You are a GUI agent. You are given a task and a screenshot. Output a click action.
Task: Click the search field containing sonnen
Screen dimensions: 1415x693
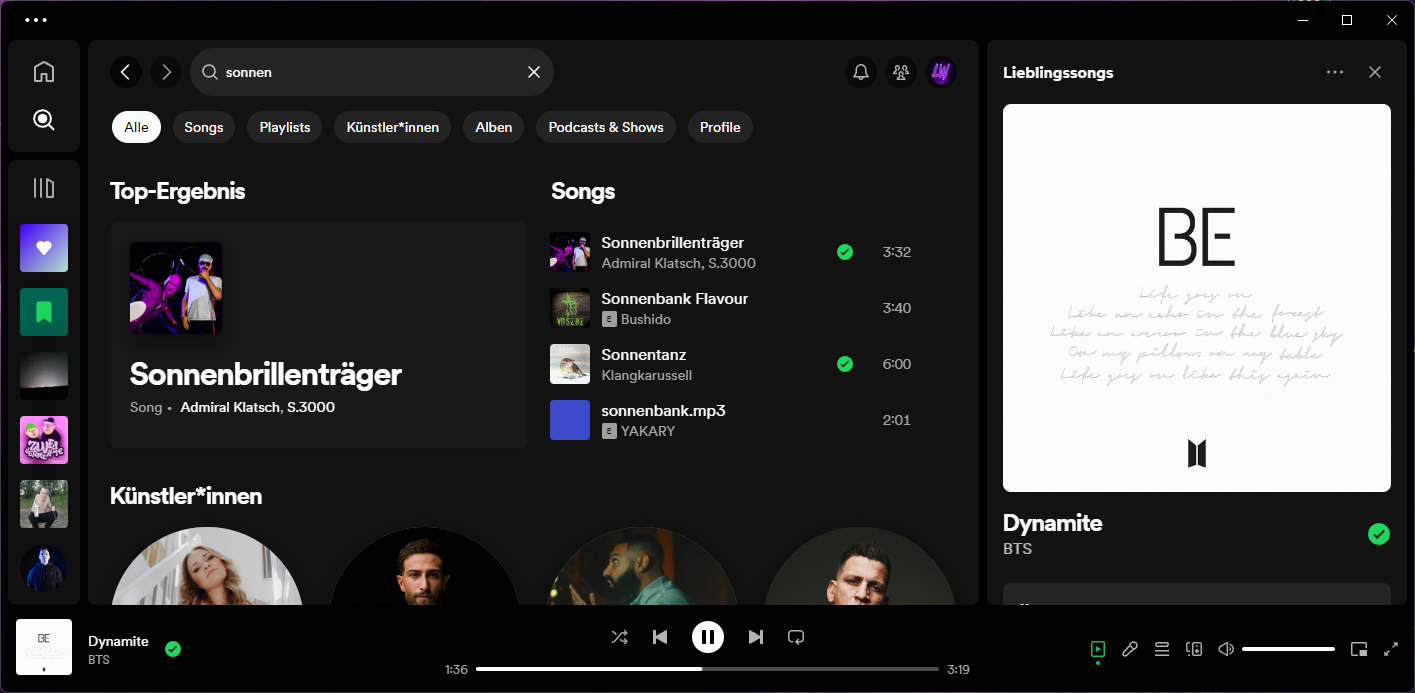click(370, 72)
